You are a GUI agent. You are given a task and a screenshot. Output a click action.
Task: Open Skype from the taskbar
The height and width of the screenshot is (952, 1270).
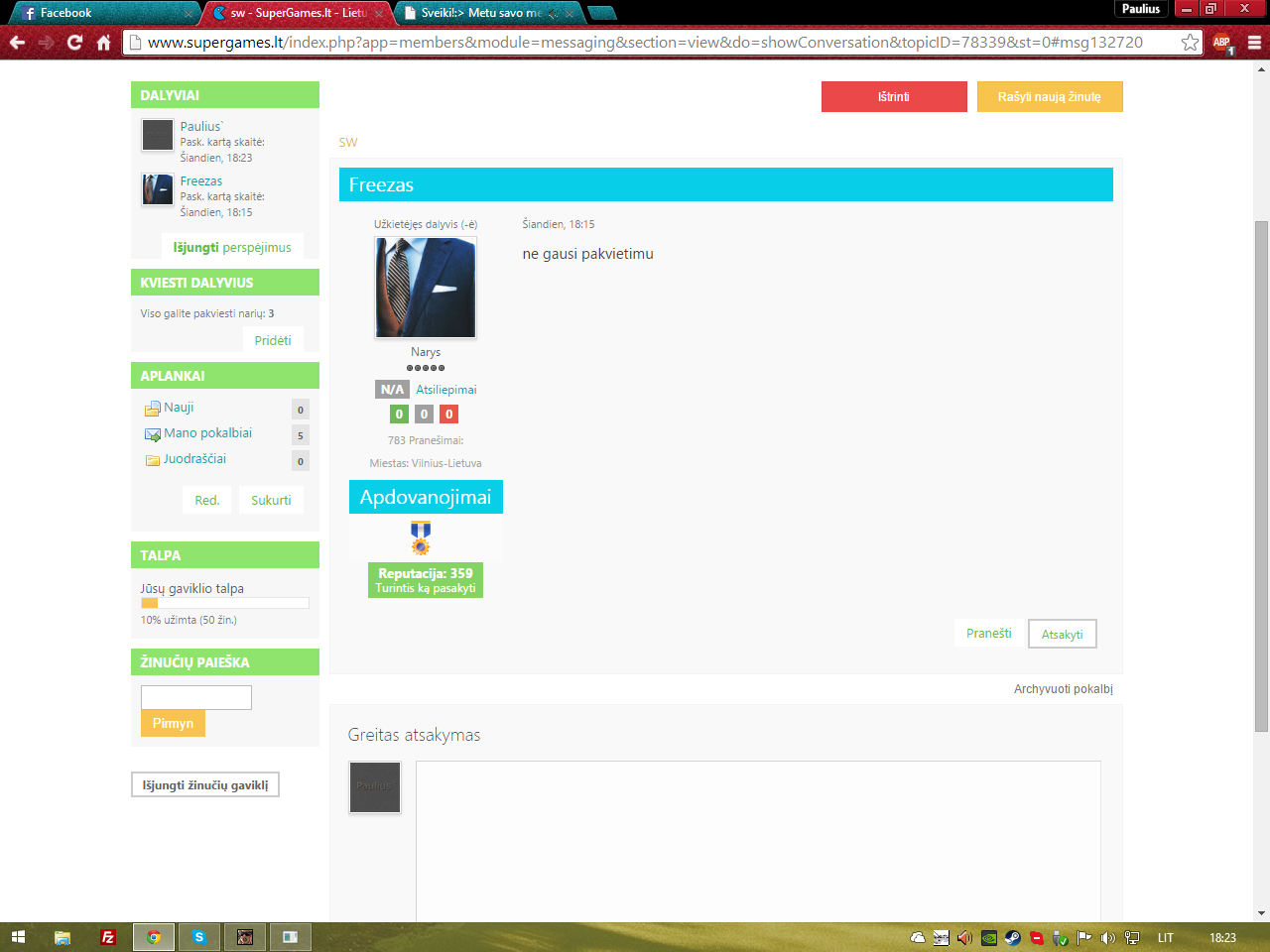click(x=199, y=937)
